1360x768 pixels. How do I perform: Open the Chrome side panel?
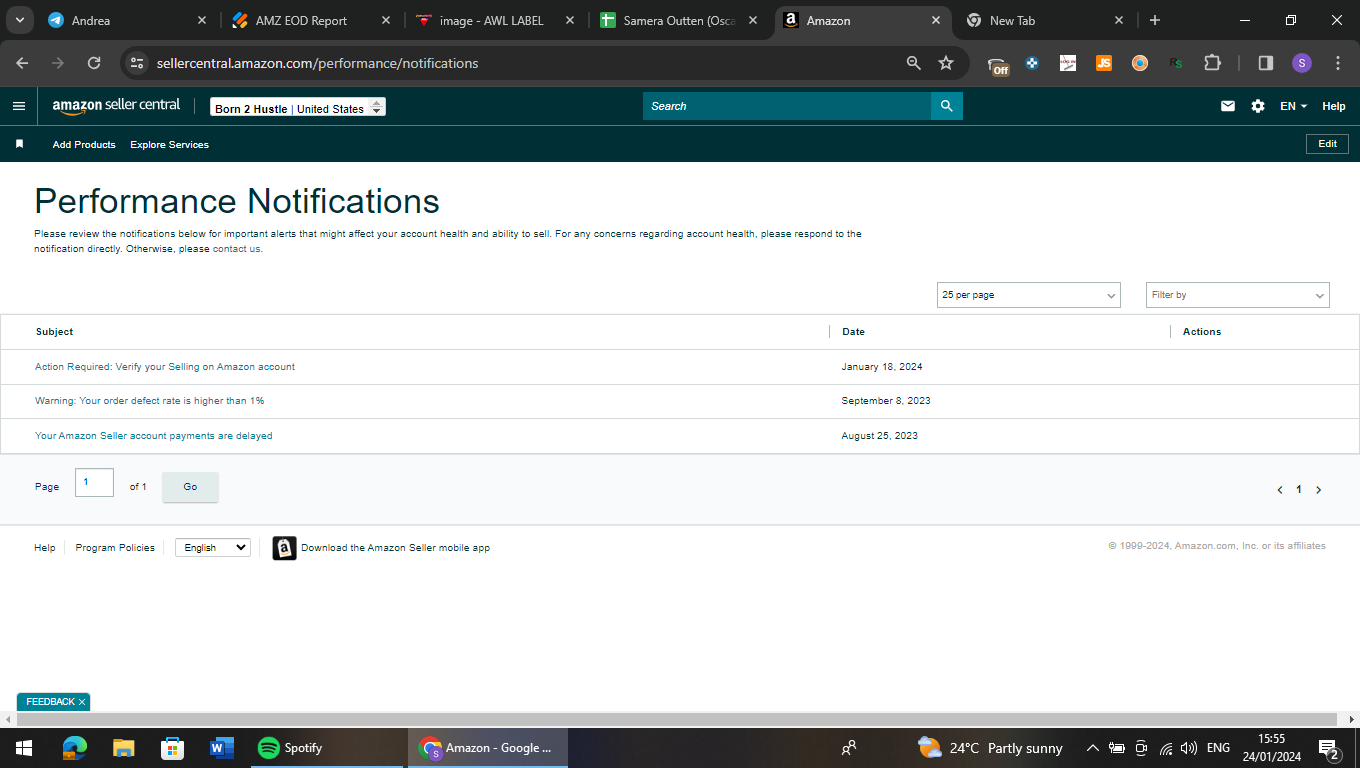coord(1266,63)
